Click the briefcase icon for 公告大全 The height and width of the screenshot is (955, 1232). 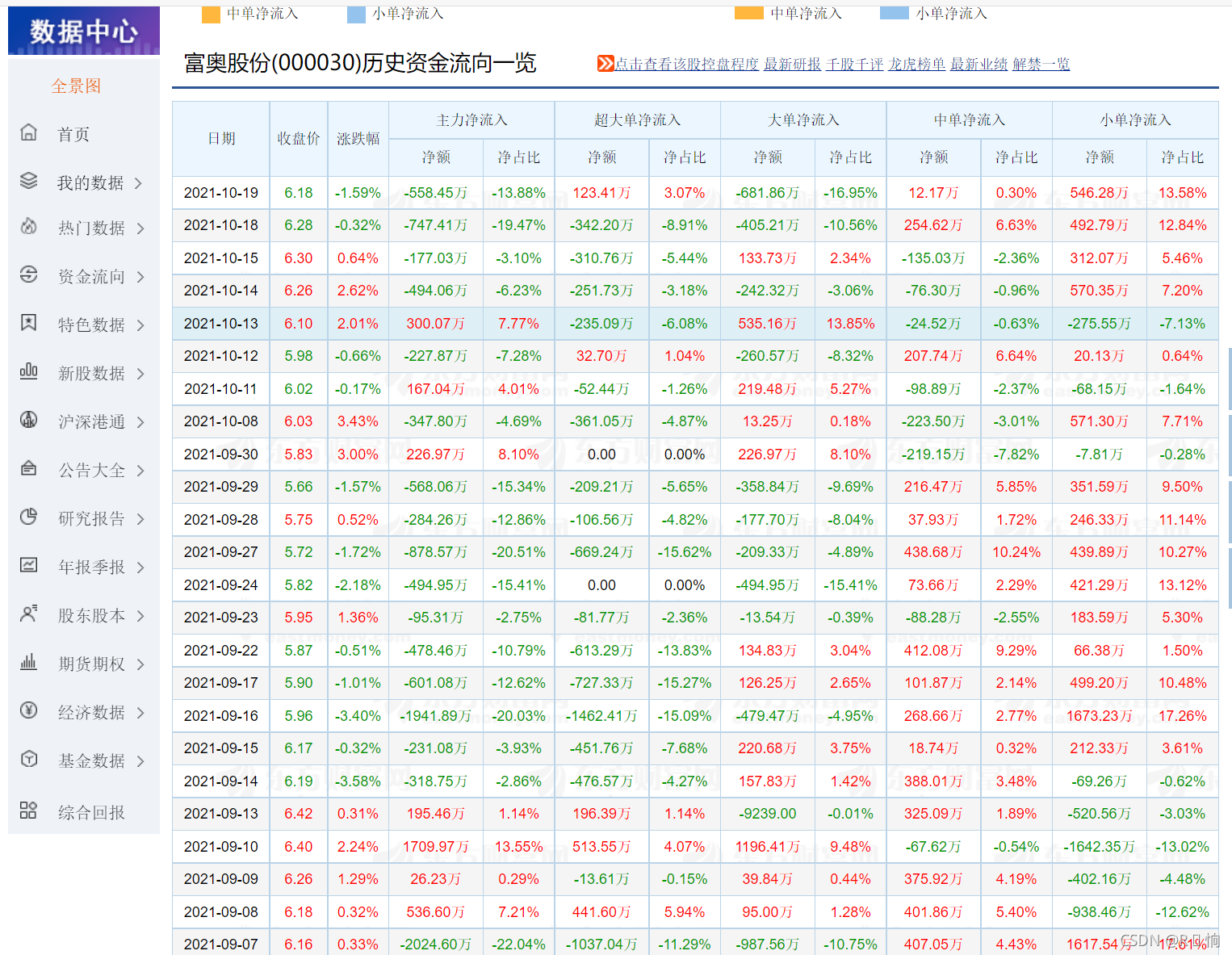pos(29,468)
